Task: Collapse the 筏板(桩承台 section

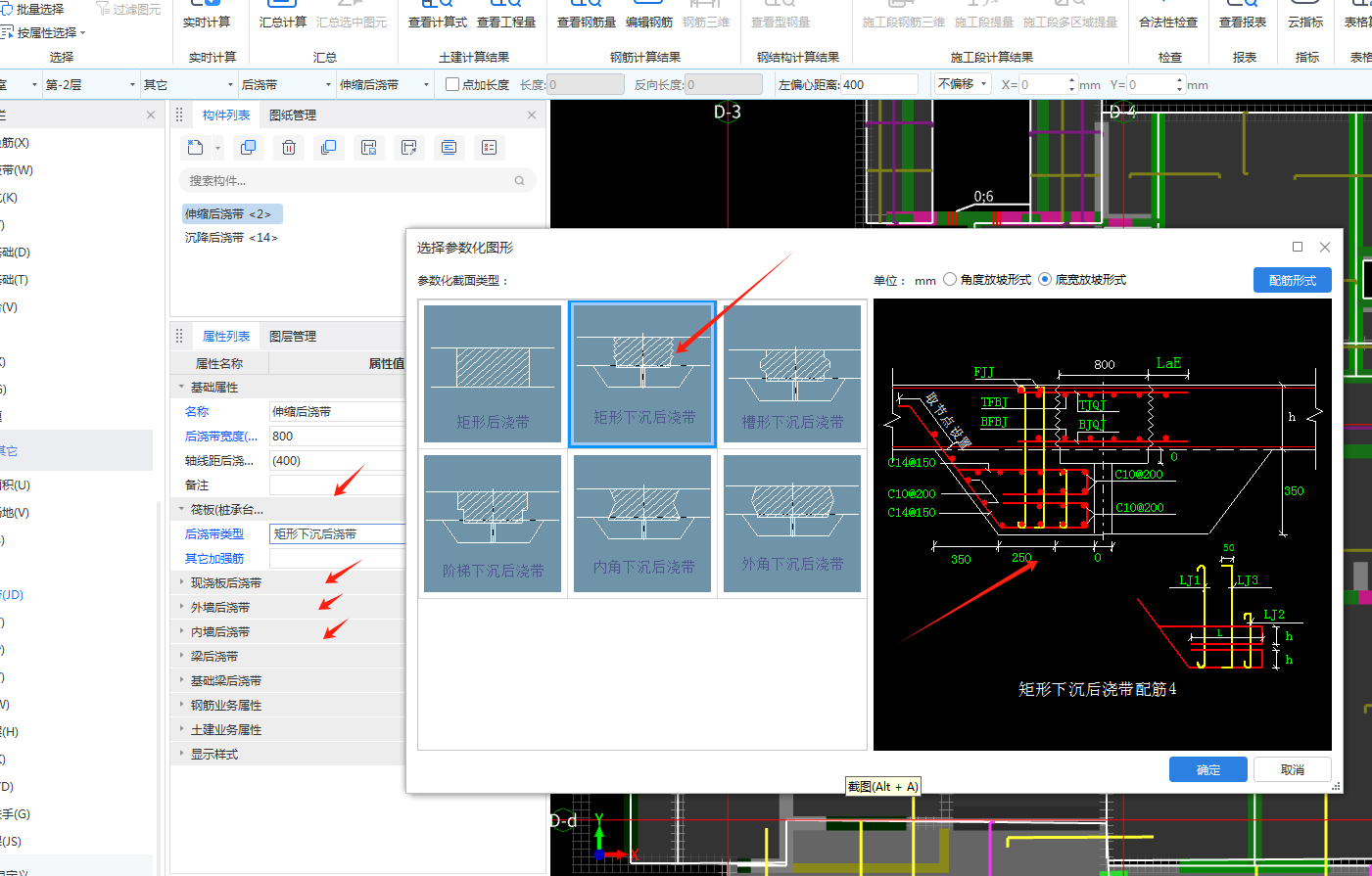Action: [181, 510]
